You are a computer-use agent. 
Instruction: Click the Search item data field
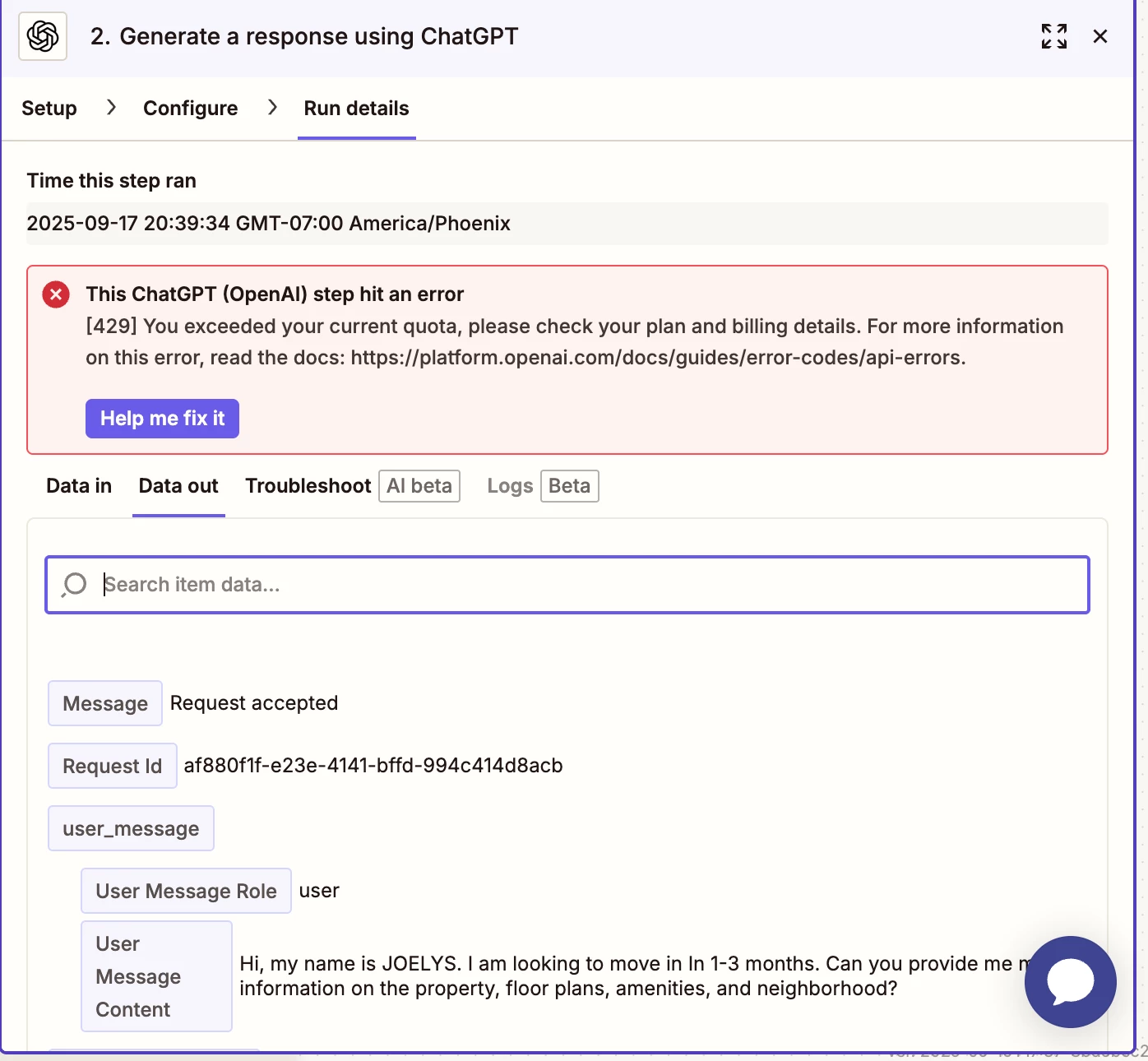click(x=567, y=585)
